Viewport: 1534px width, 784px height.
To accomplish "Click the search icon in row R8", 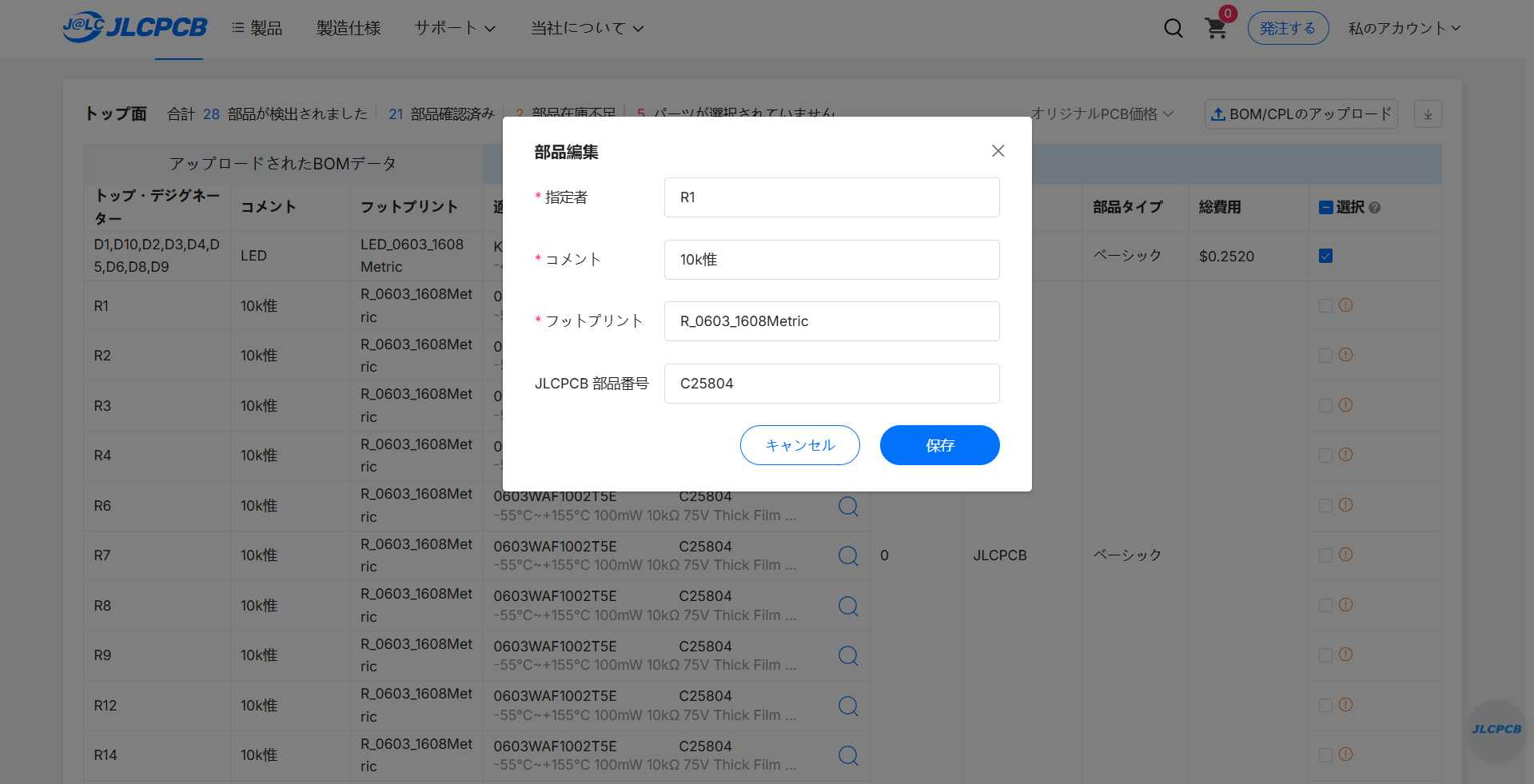I will (x=848, y=606).
